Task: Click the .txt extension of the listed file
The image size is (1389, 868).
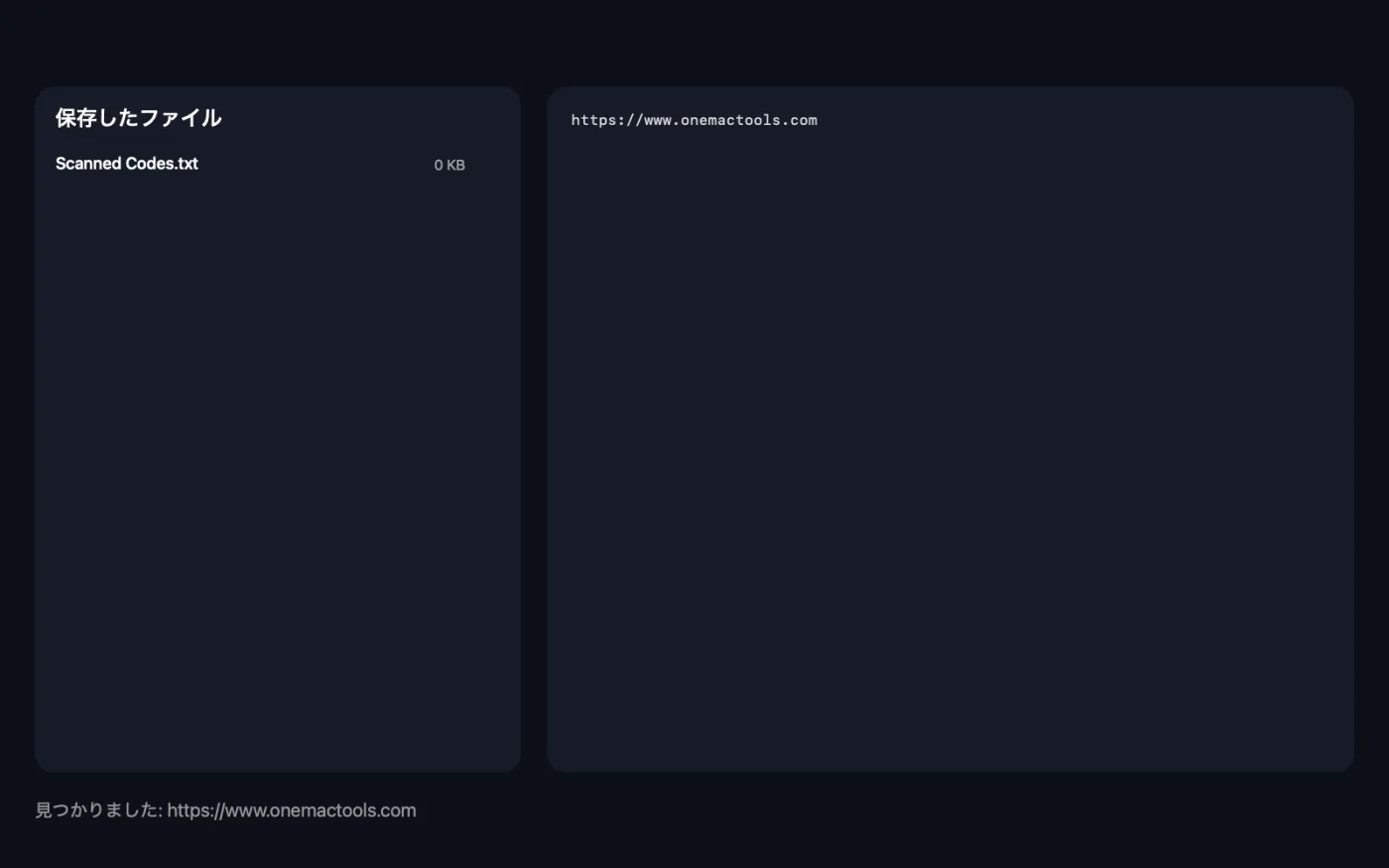Action: click(x=186, y=164)
